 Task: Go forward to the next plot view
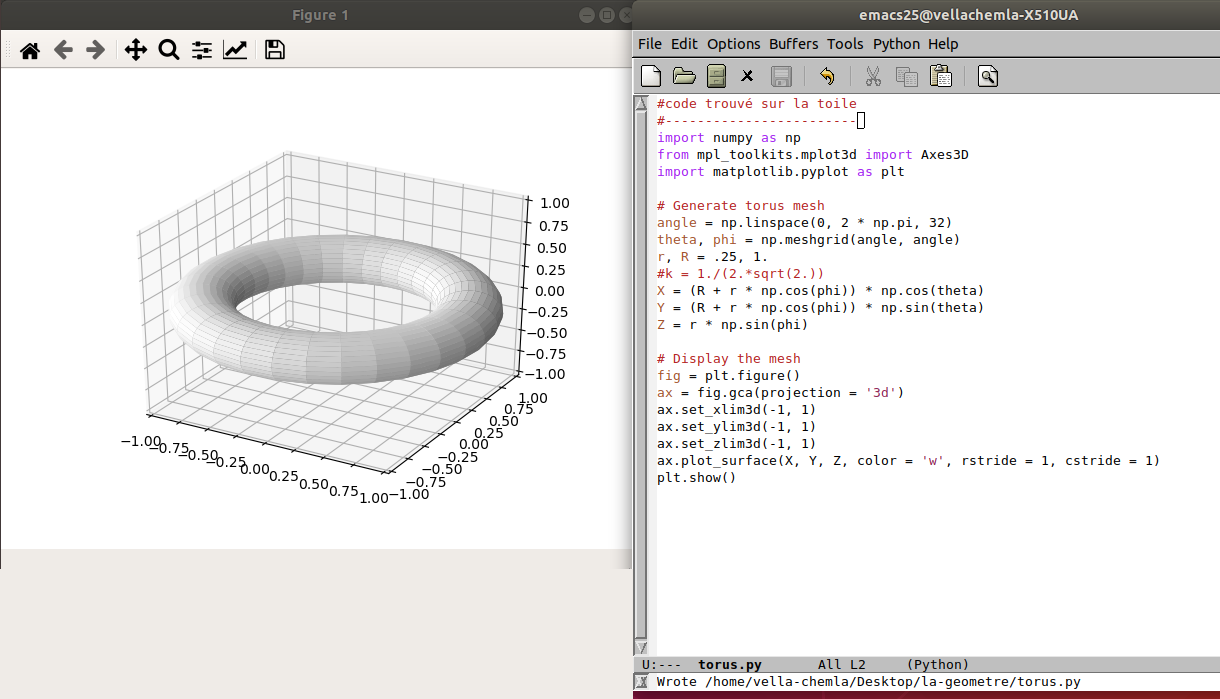point(96,50)
